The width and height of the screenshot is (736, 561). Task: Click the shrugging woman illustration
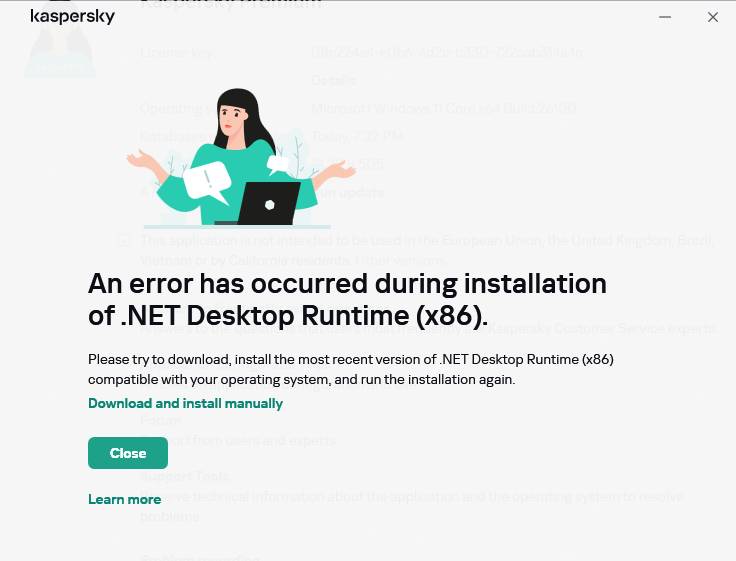pos(240,158)
